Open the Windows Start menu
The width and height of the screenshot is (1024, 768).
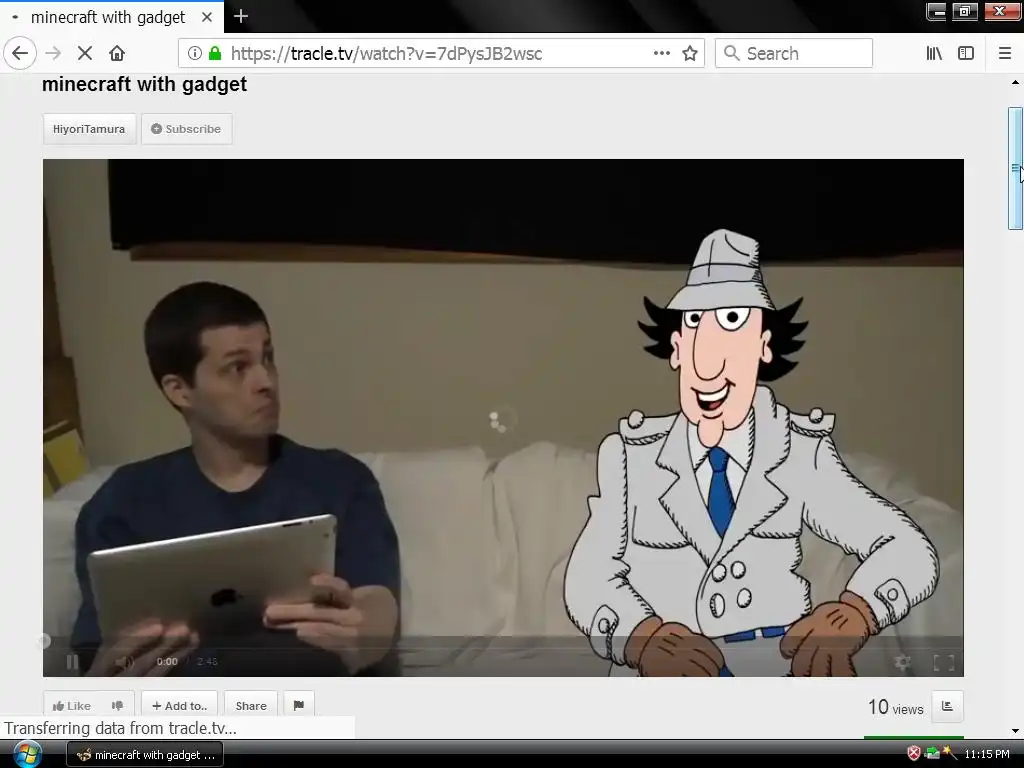27,754
